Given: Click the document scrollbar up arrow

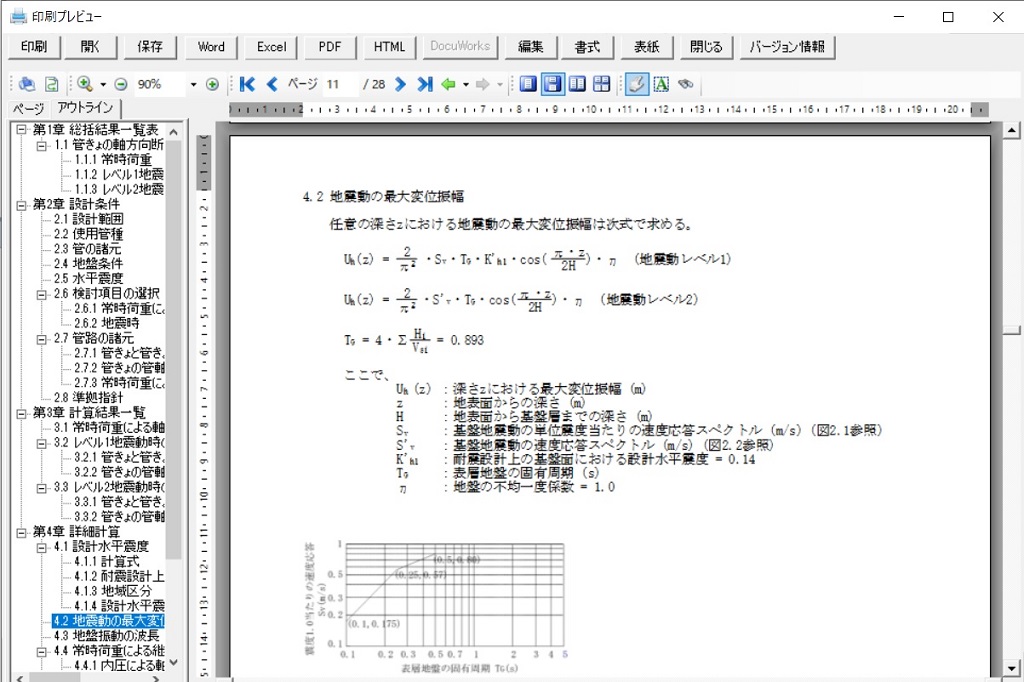Looking at the screenshot, I should (1012, 130).
